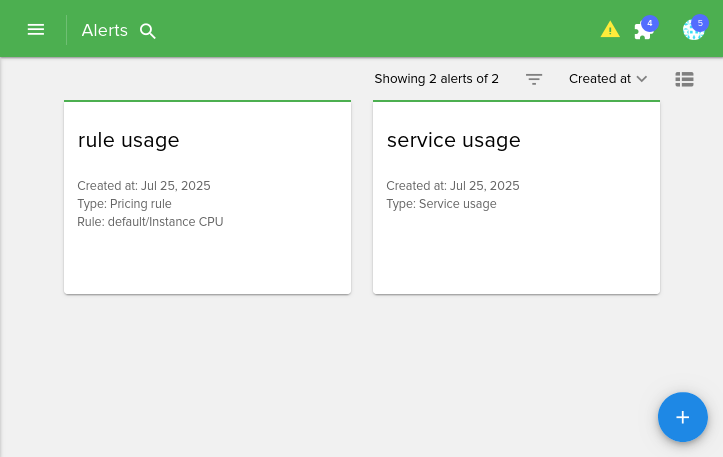Open the service usage alert card

(x=516, y=250)
